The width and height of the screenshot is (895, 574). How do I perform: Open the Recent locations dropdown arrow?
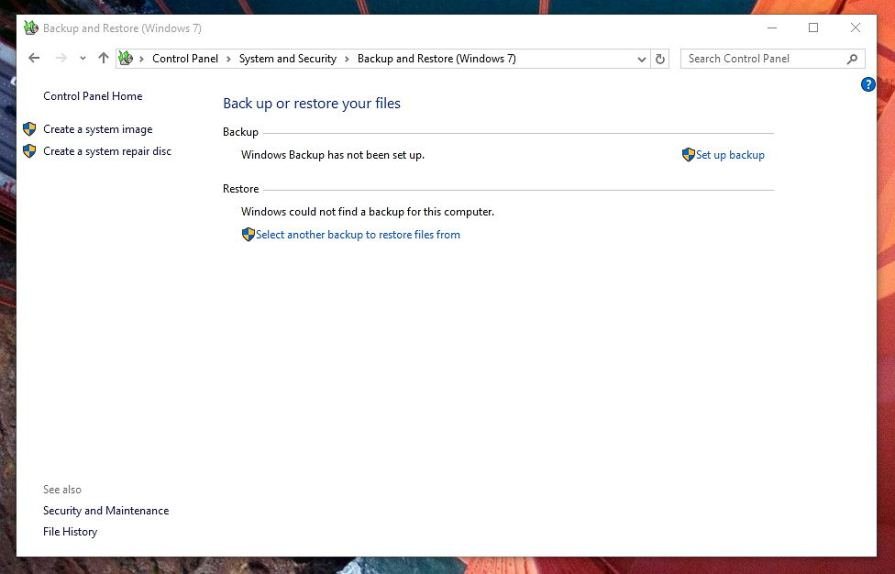tap(83, 59)
